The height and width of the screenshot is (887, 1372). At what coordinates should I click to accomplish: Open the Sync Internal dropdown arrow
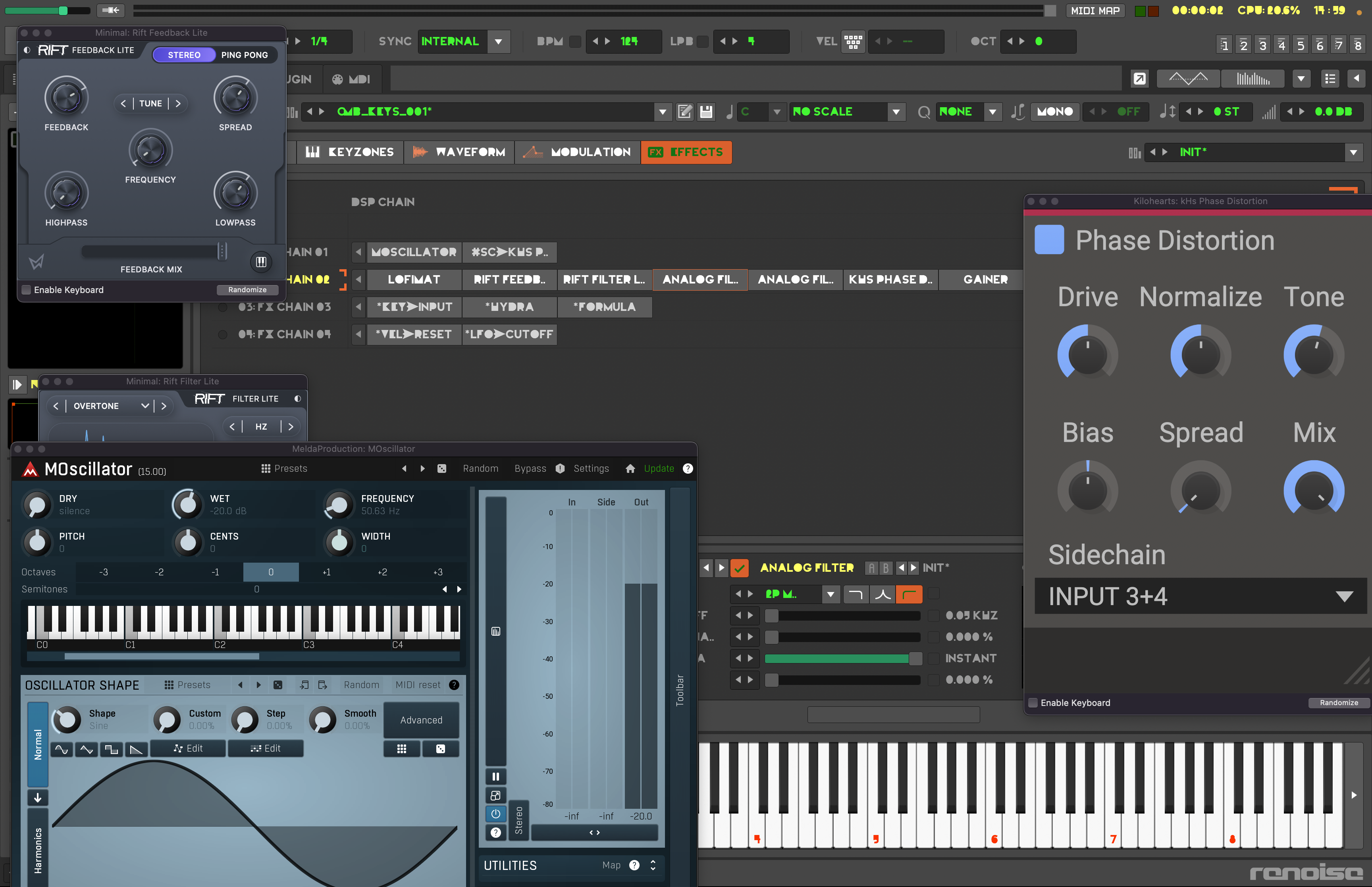click(x=498, y=41)
